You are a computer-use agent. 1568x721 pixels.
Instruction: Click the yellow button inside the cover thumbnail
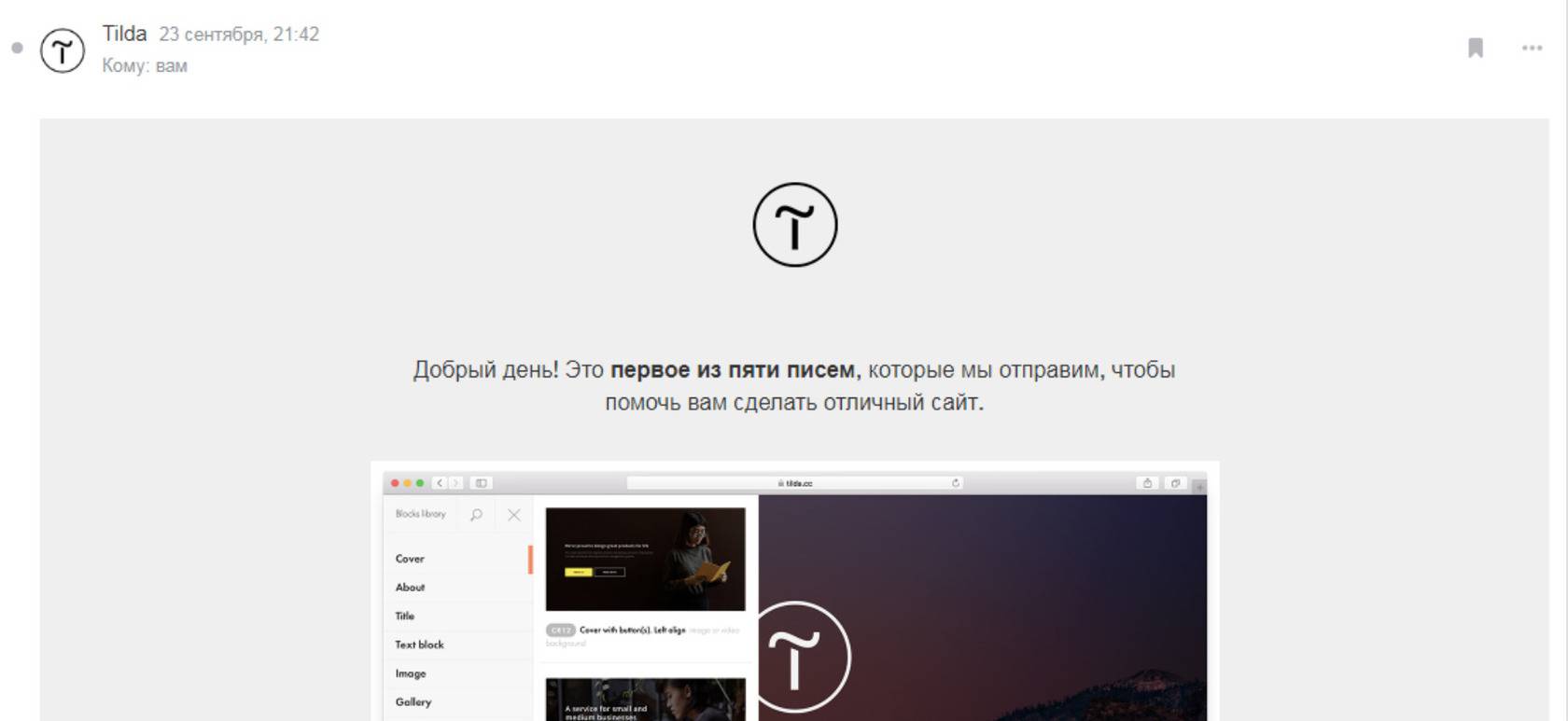click(578, 572)
